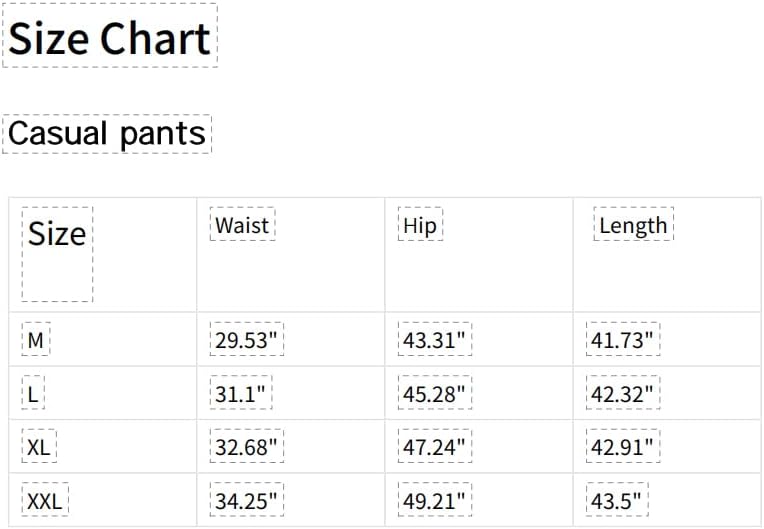Select the 43.31" hip measurement
764x529 pixels.
435,339
